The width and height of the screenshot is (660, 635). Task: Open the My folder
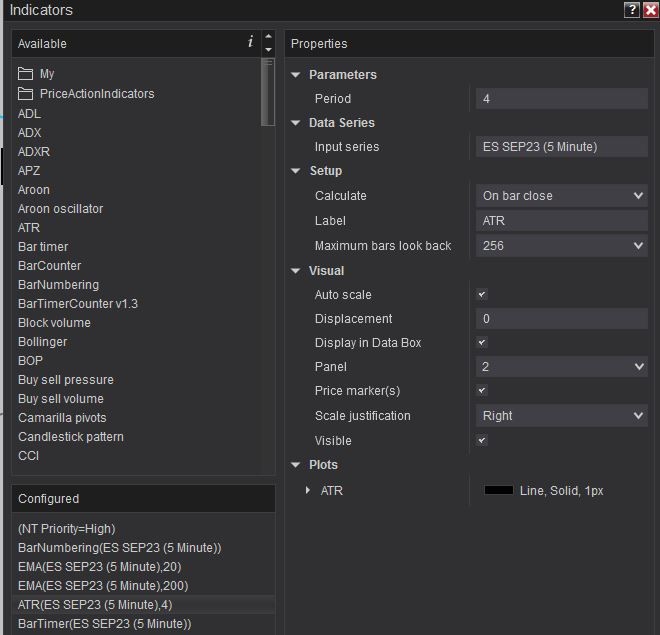[36, 74]
